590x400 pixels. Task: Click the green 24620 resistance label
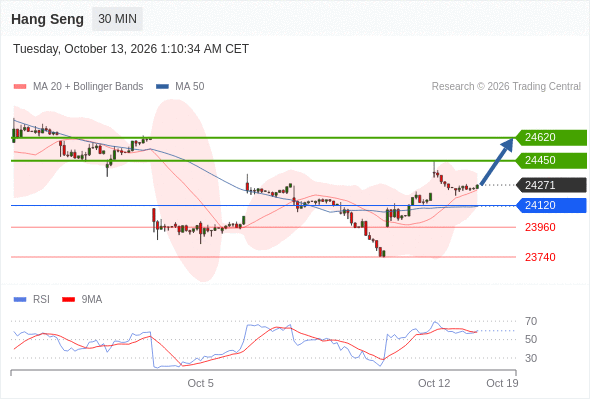click(x=551, y=137)
